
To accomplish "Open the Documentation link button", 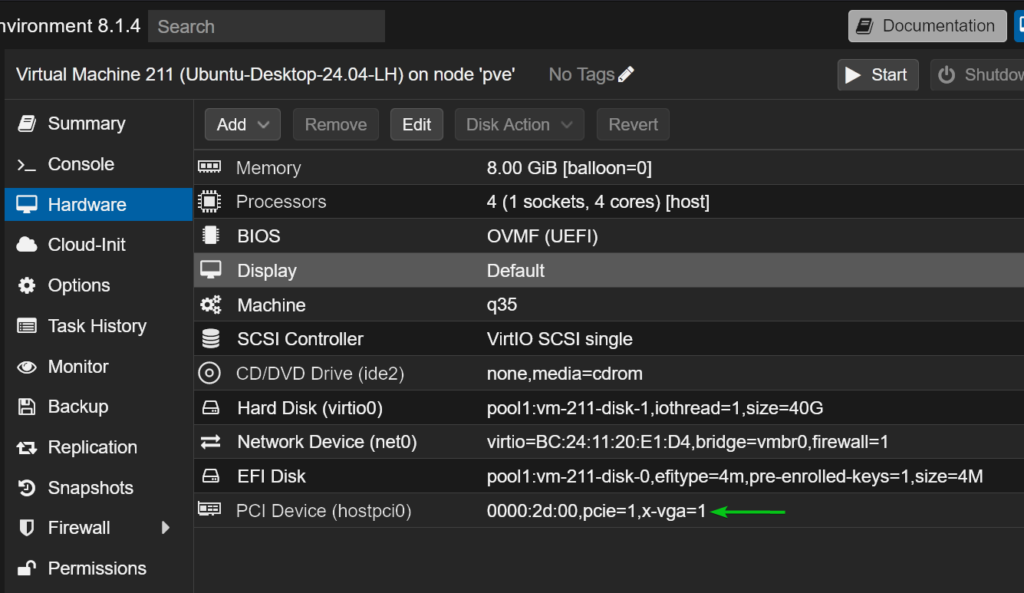I will point(927,26).
